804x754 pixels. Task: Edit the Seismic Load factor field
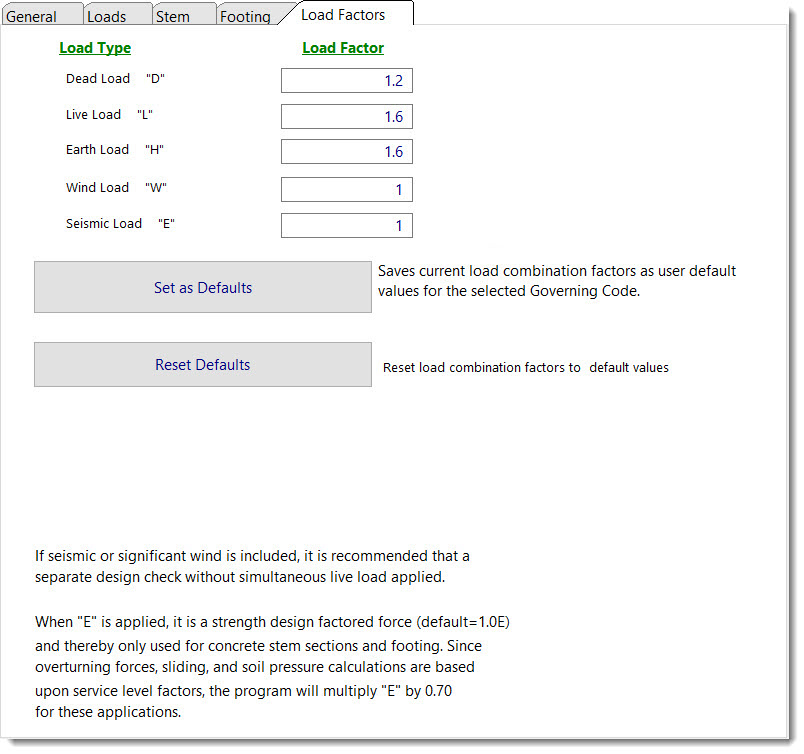(346, 226)
